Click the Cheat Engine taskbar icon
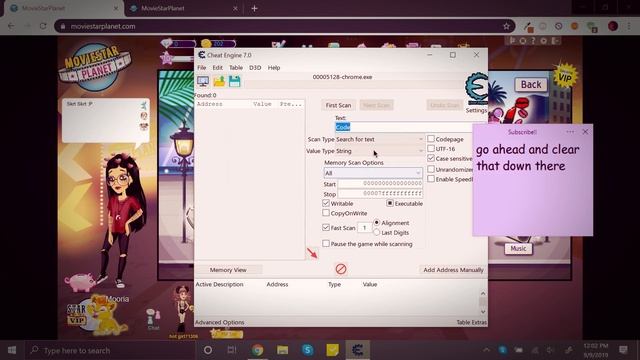The image size is (640, 360). [358, 350]
